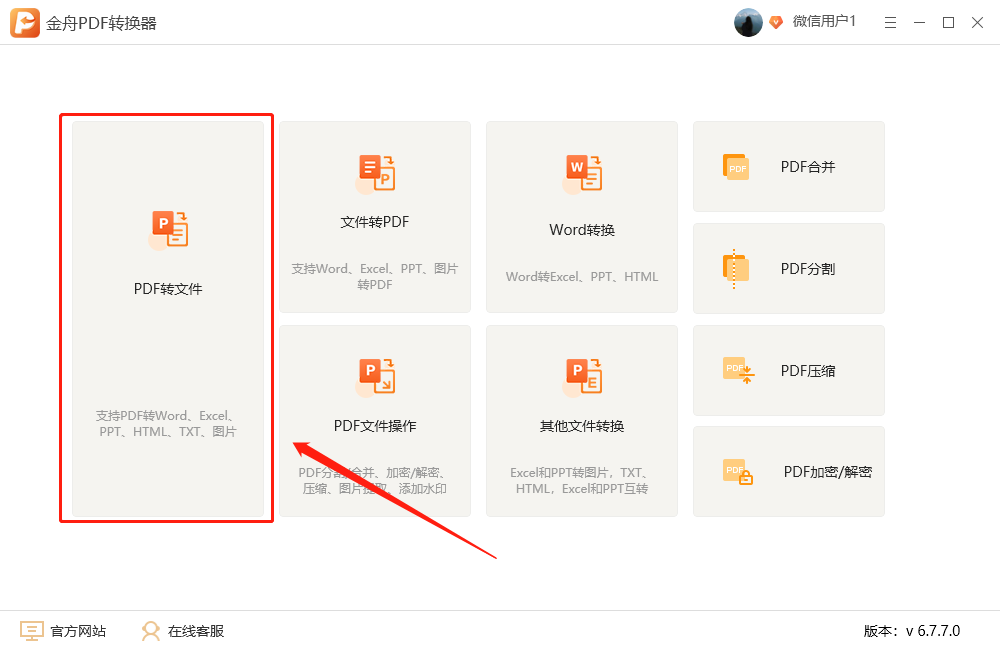1000x650 pixels.
Task: Open the user avatar profile picture
Action: click(748, 22)
